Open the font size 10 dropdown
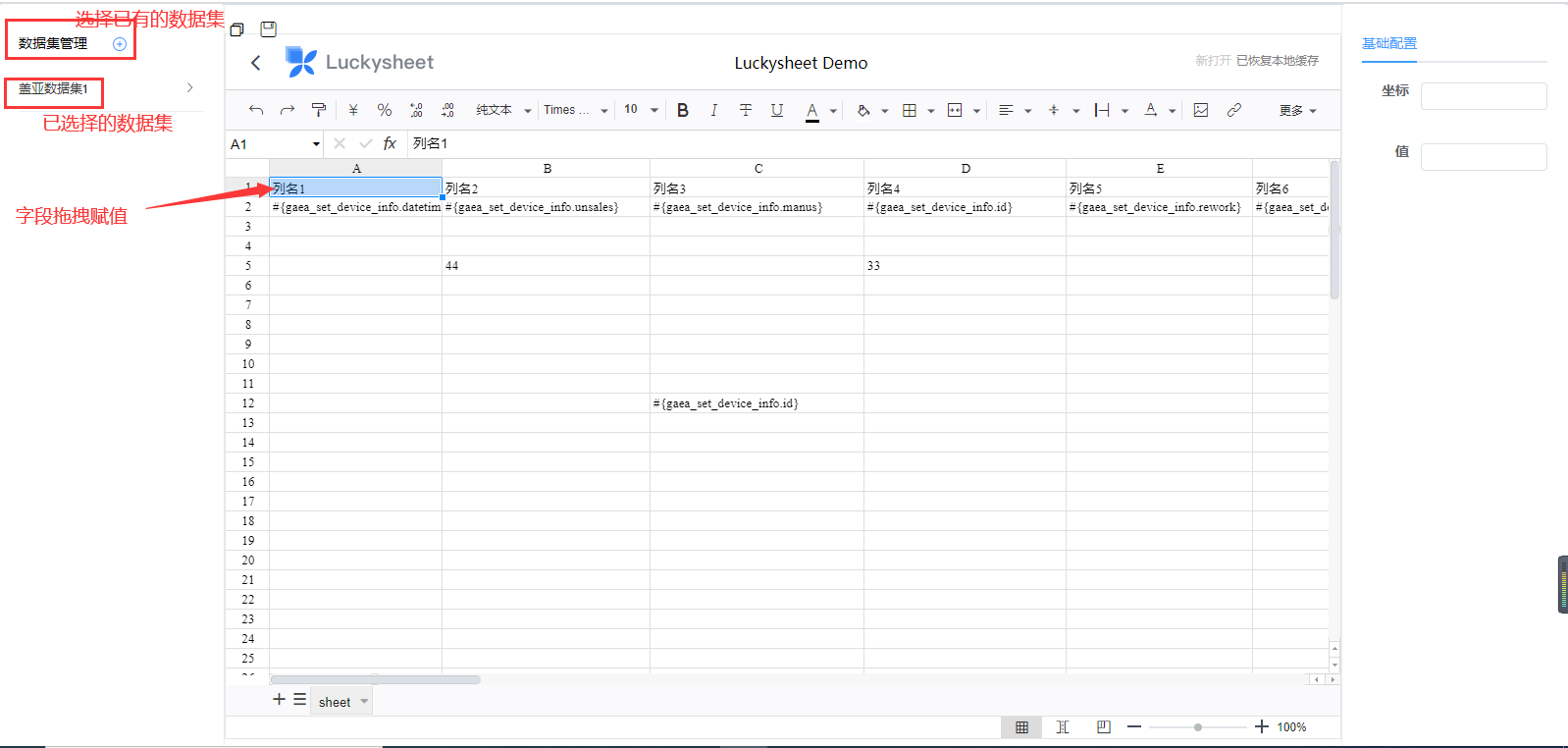This screenshot has width=1568, height=748. (x=641, y=110)
